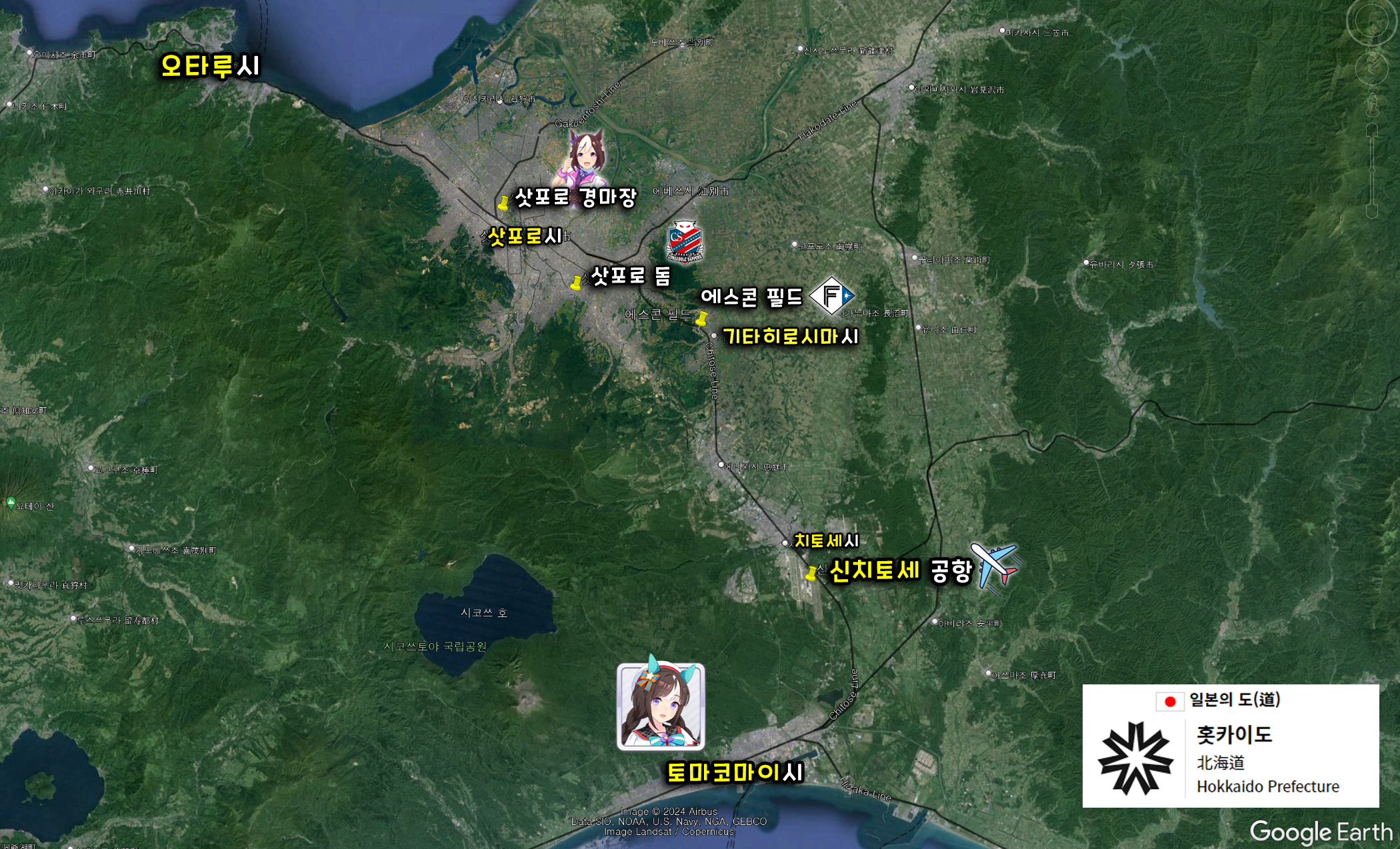Click the Lake Shikotsu label
Screen dimensions: 1400x849
pos(483,612)
